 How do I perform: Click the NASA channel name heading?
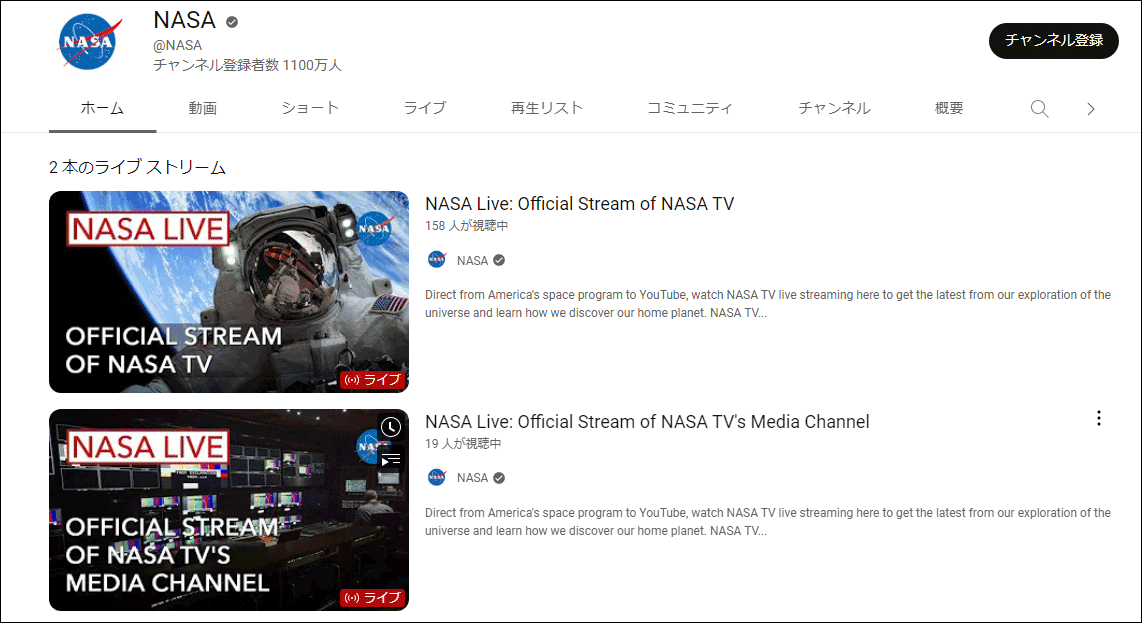184,20
